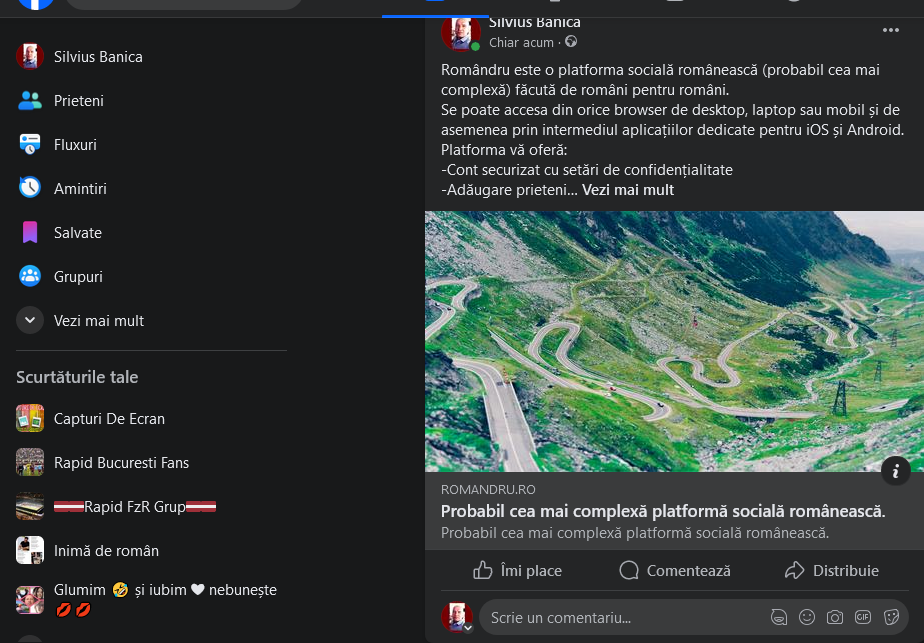This screenshot has height=643, width=924.
Task: Open Salvate bookmark icon
Action: click(x=30, y=233)
